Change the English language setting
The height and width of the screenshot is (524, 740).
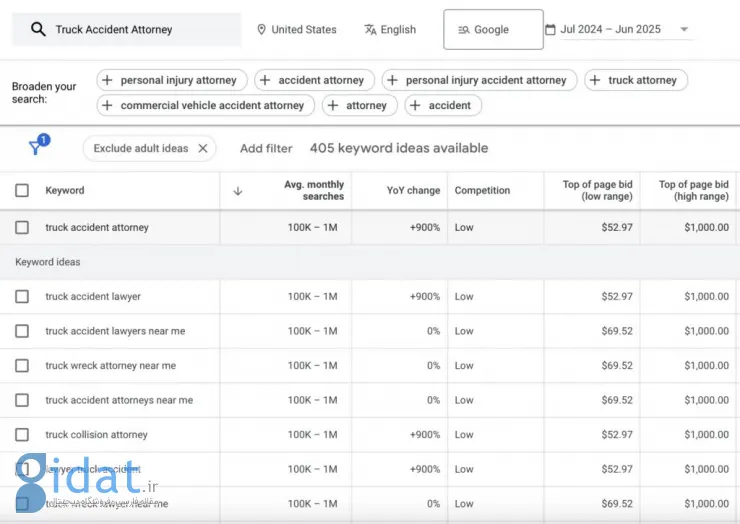[398, 29]
